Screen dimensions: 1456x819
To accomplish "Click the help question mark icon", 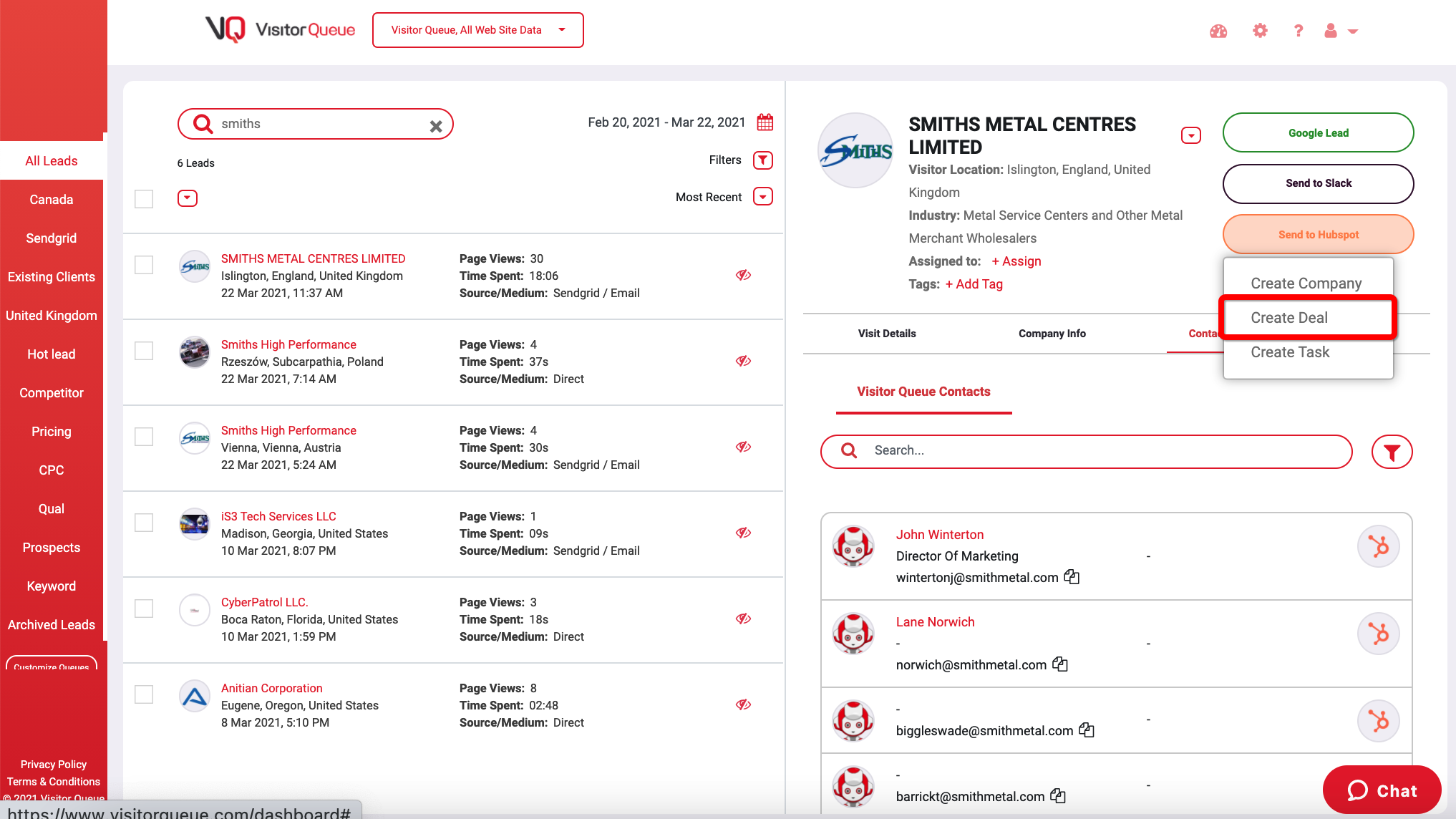I will pos(1299,31).
